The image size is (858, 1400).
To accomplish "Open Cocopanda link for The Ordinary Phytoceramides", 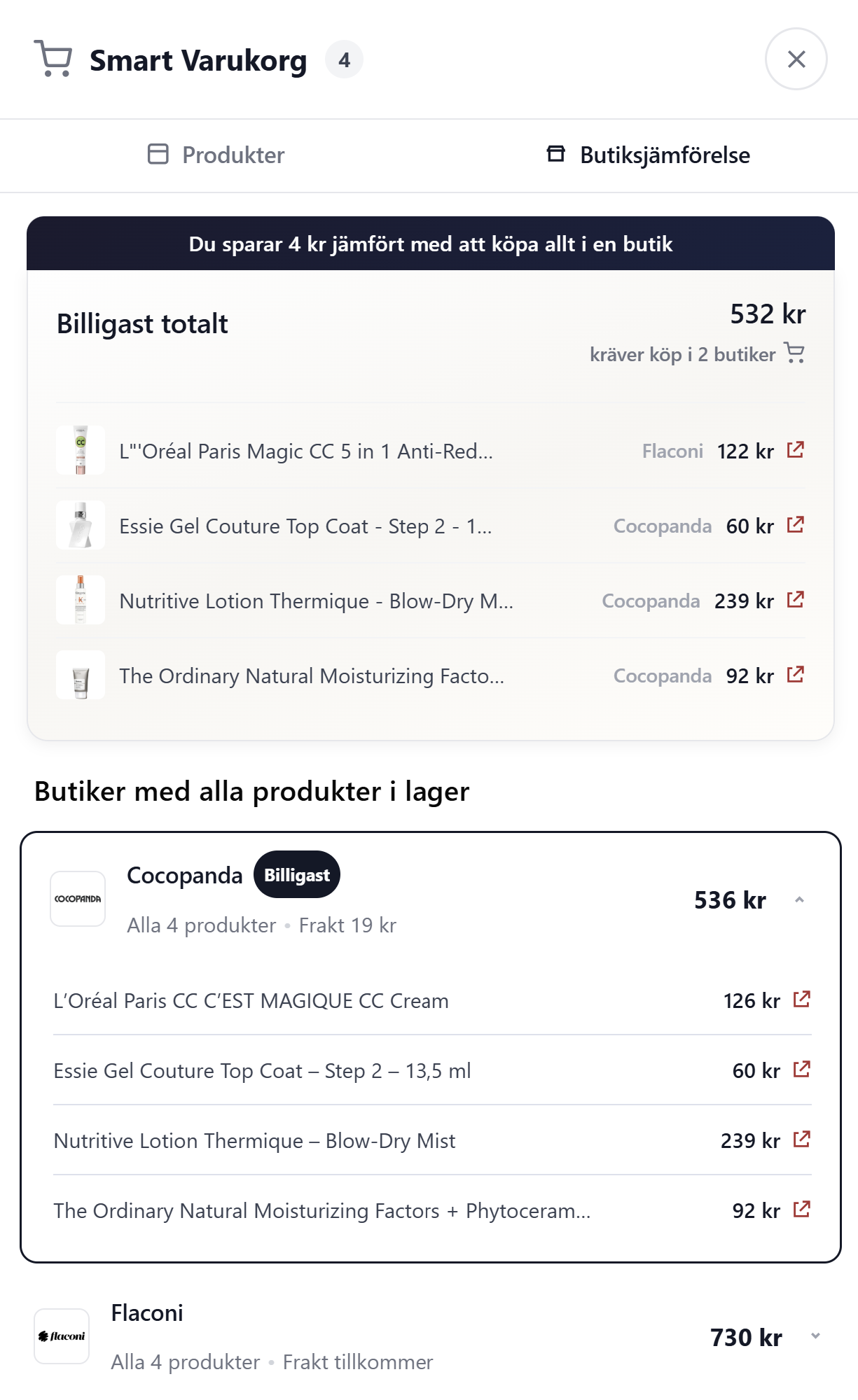I will coord(801,1210).
